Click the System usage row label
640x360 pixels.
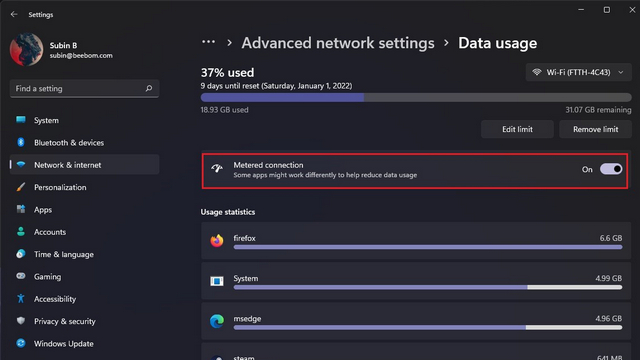point(246,278)
